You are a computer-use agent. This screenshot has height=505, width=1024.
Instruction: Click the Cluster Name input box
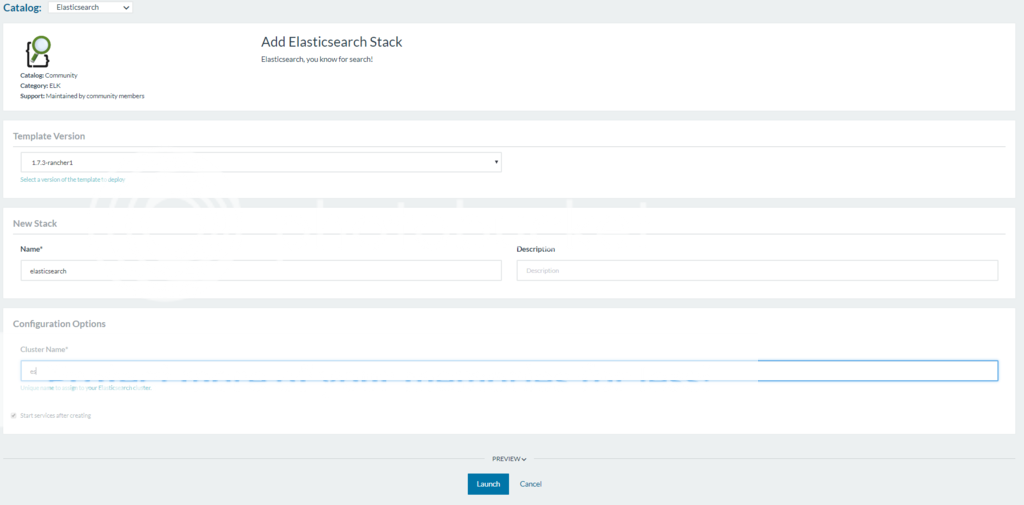click(x=509, y=371)
